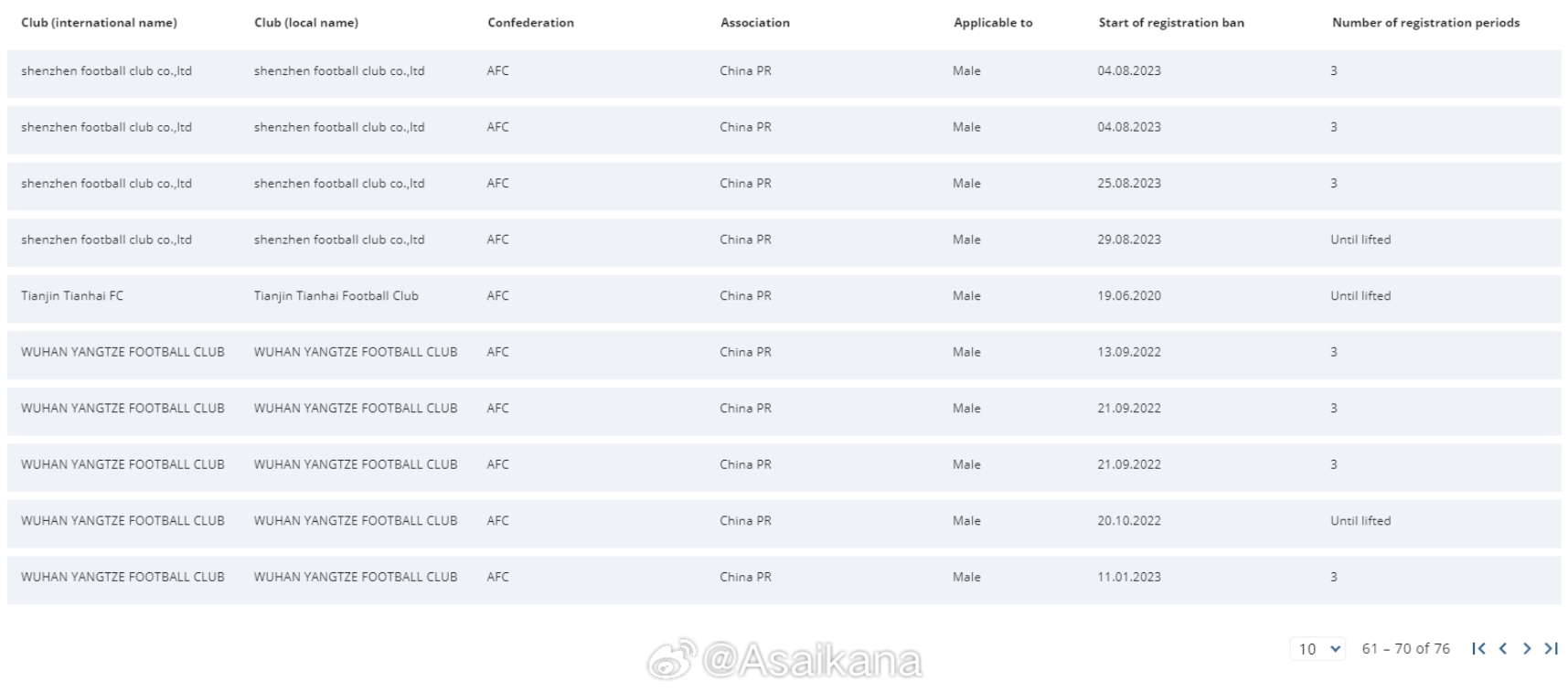Select Wuhan Yangtze row dated 13.09.2022
This screenshot has height=692, width=1568.
click(x=784, y=352)
